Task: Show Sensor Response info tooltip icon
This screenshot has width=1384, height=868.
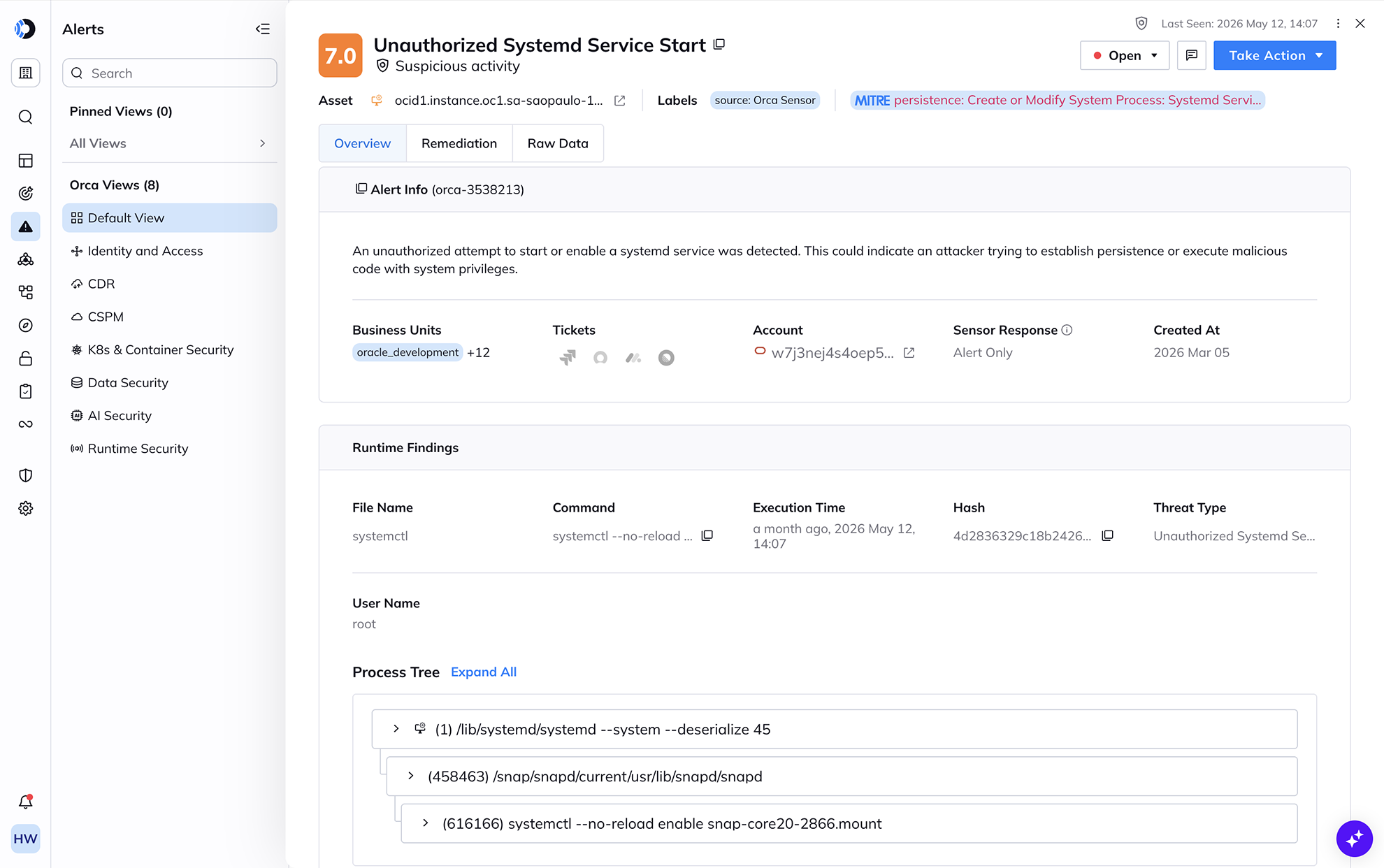Action: pos(1067,330)
